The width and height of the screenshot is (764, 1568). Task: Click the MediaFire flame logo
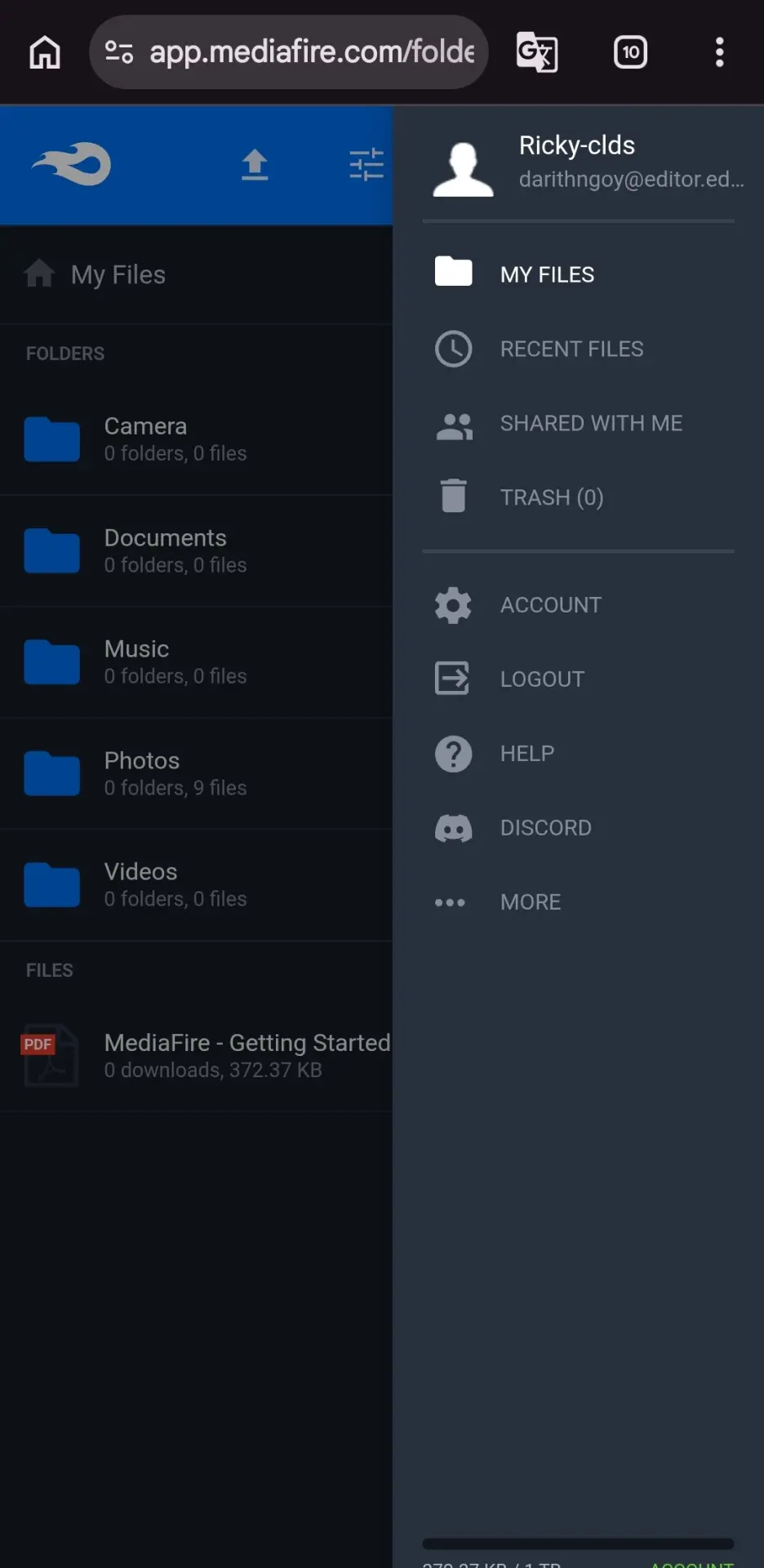coord(72,164)
